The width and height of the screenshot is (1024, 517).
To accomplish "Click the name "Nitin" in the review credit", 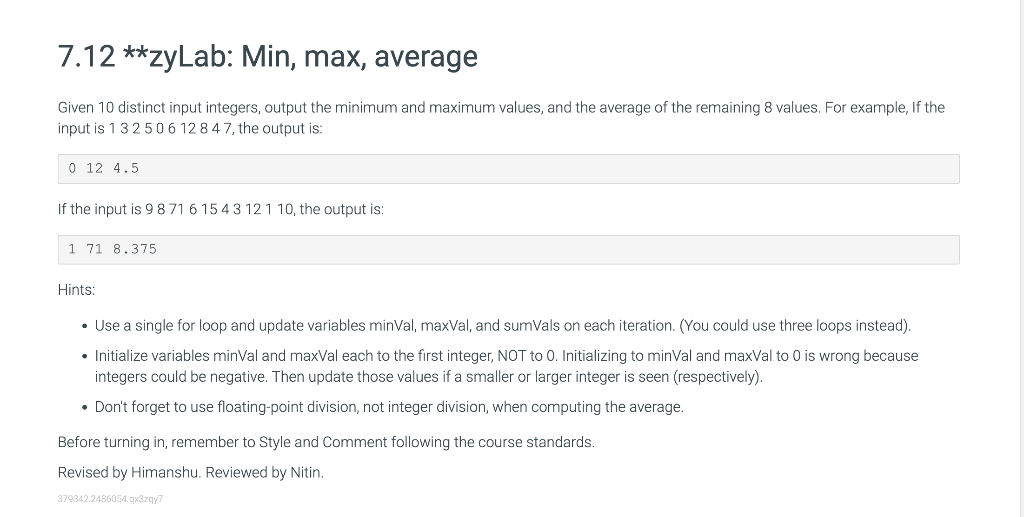I will click(306, 473).
